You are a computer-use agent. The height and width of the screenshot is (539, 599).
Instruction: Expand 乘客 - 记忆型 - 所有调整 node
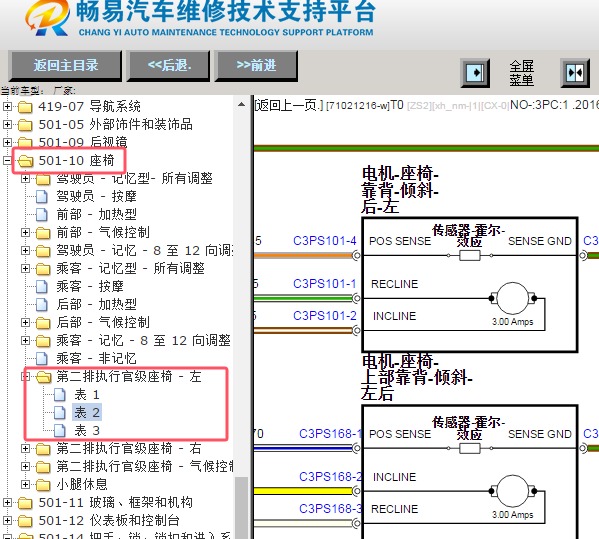tap(25, 268)
